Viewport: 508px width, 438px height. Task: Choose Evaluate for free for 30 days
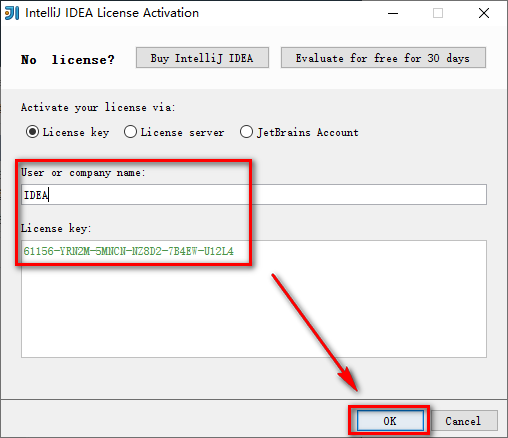pos(383,58)
